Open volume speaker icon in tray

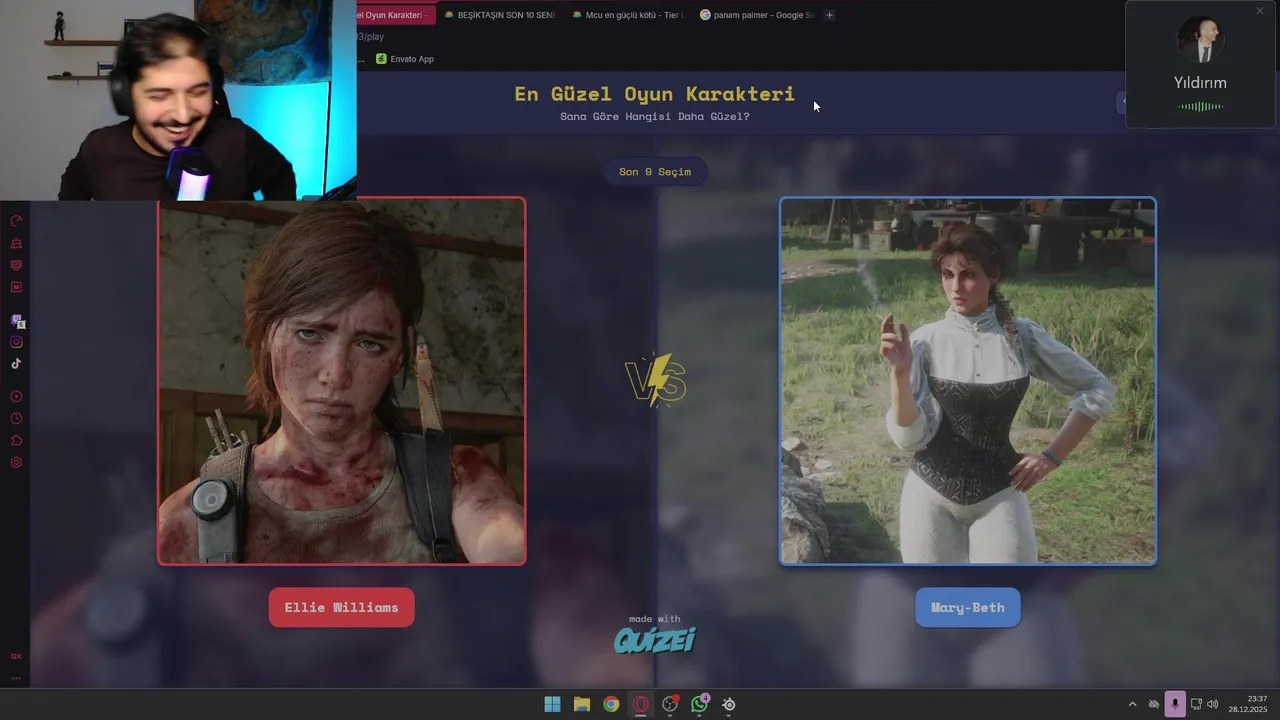[x=1213, y=704]
